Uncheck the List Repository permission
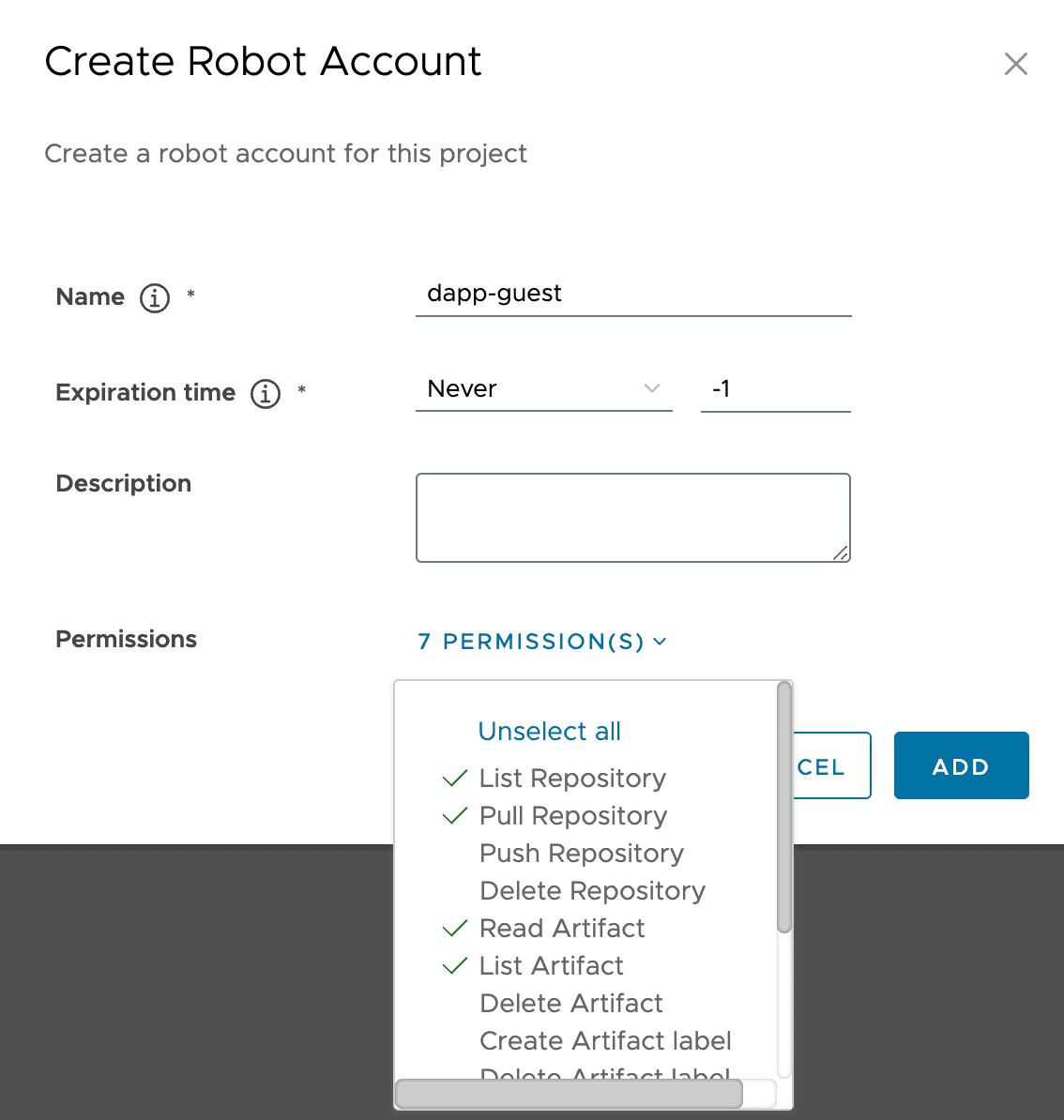This screenshot has height=1120, width=1064. (571, 778)
